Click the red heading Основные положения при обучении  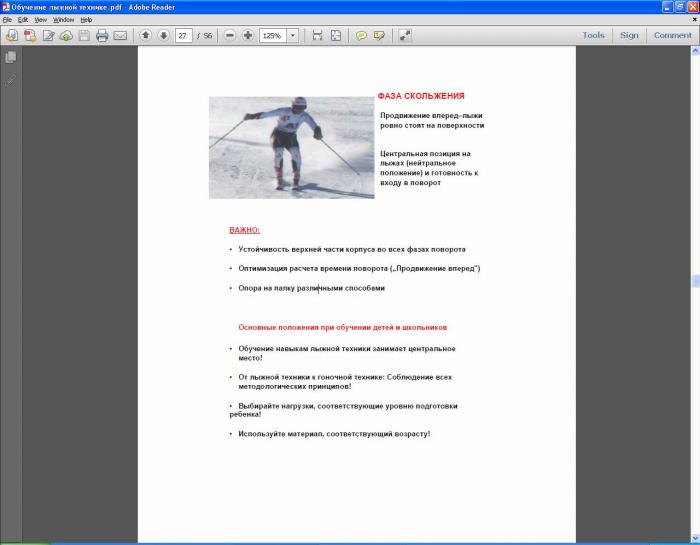(342, 327)
